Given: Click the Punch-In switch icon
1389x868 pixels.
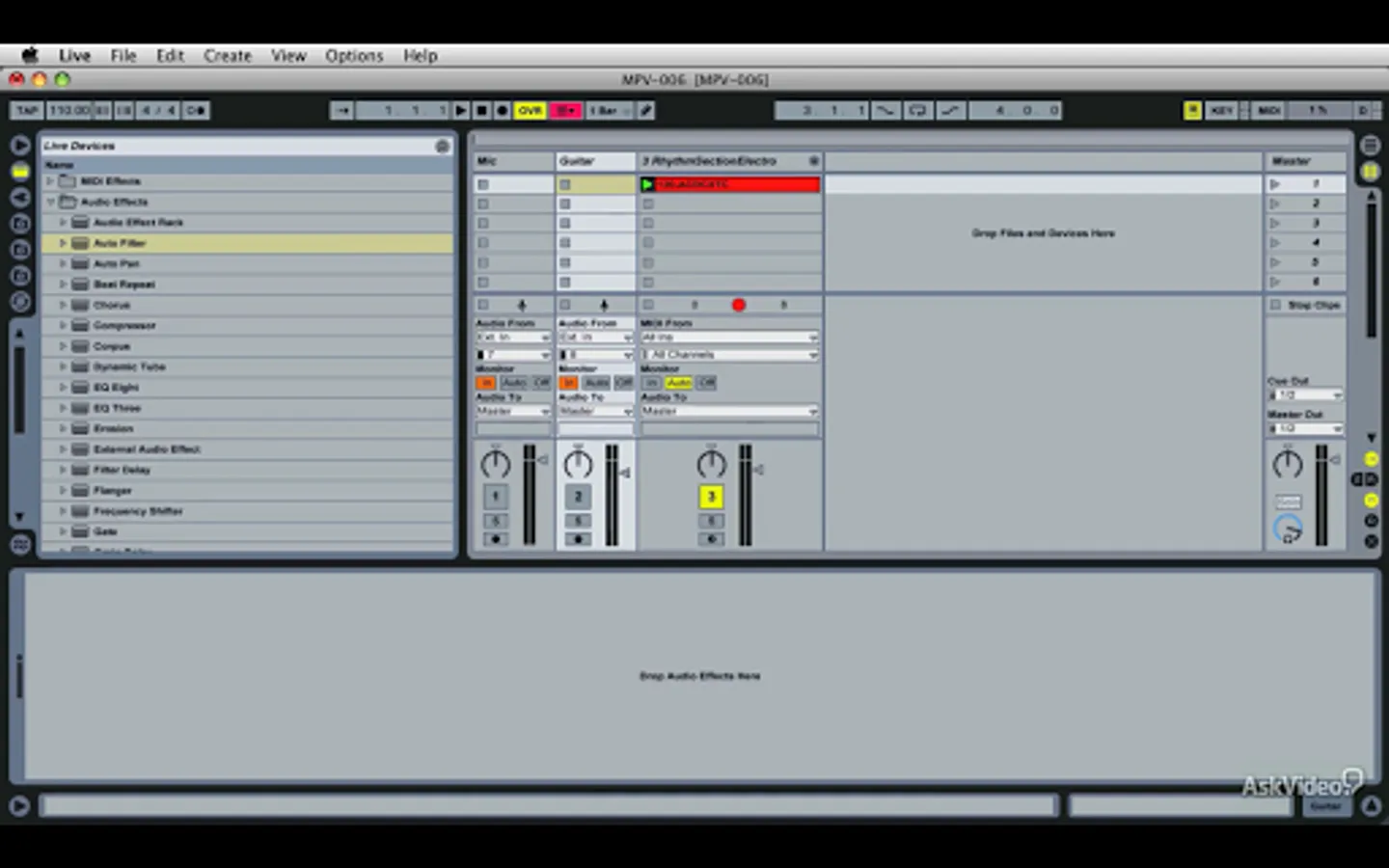Looking at the screenshot, I should click(x=885, y=111).
